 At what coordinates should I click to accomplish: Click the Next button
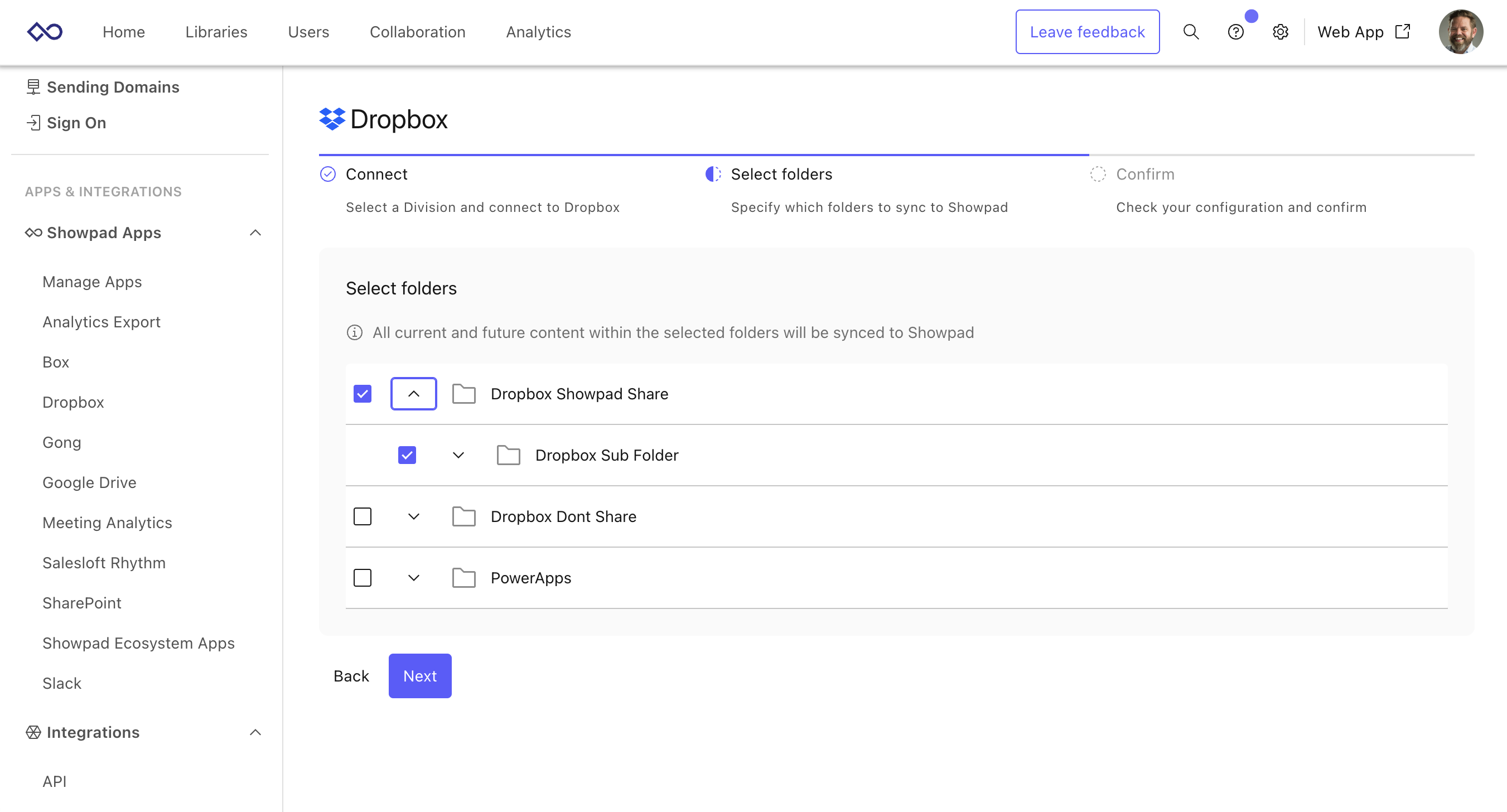point(419,676)
